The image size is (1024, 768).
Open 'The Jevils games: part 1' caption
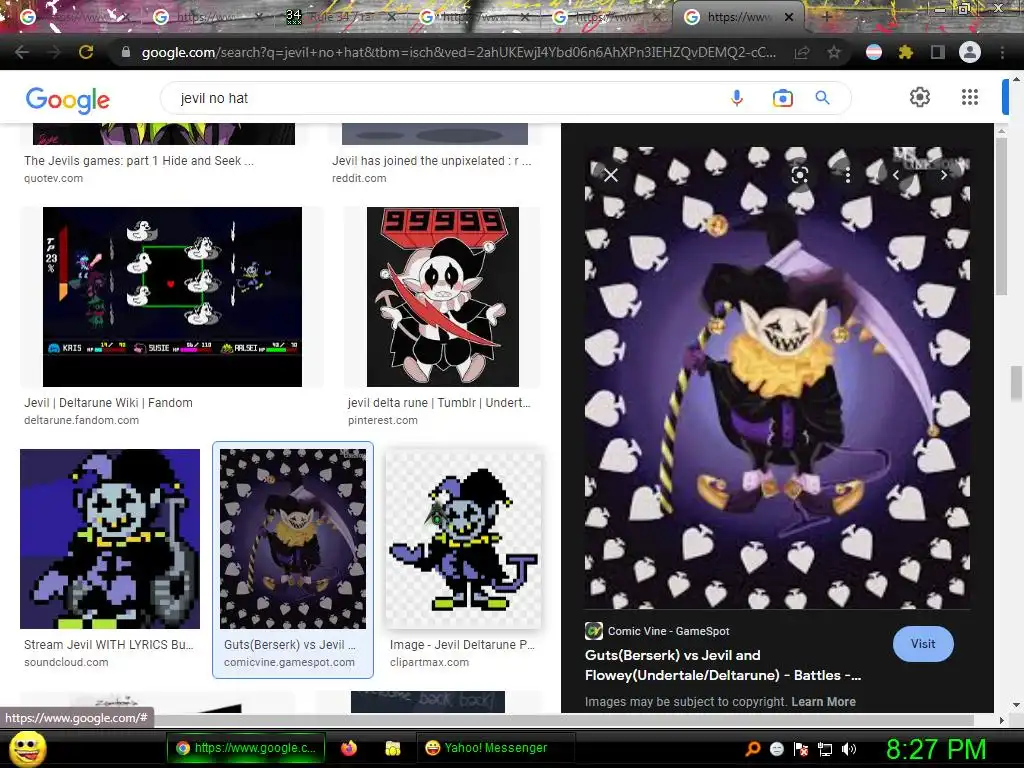[x=139, y=161]
